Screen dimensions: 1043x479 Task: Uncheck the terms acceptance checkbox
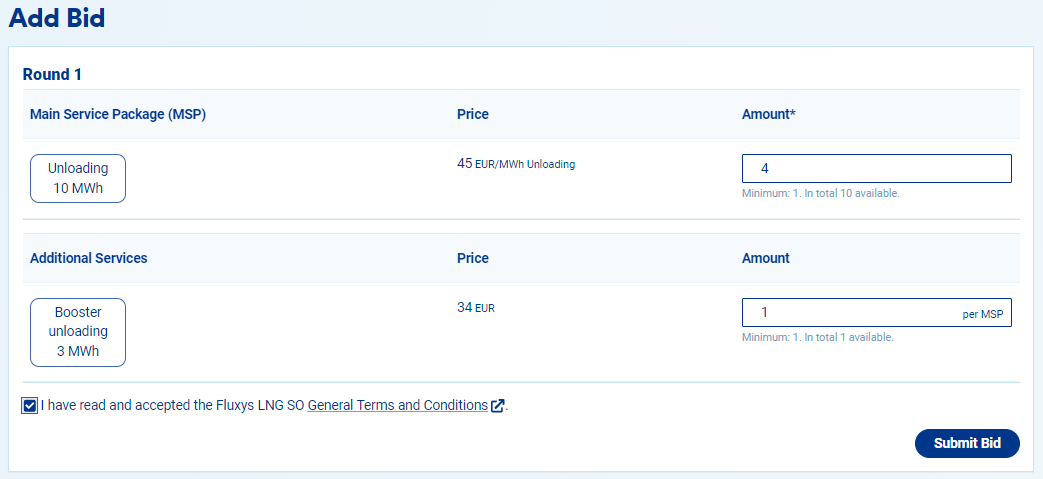pos(30,406)
